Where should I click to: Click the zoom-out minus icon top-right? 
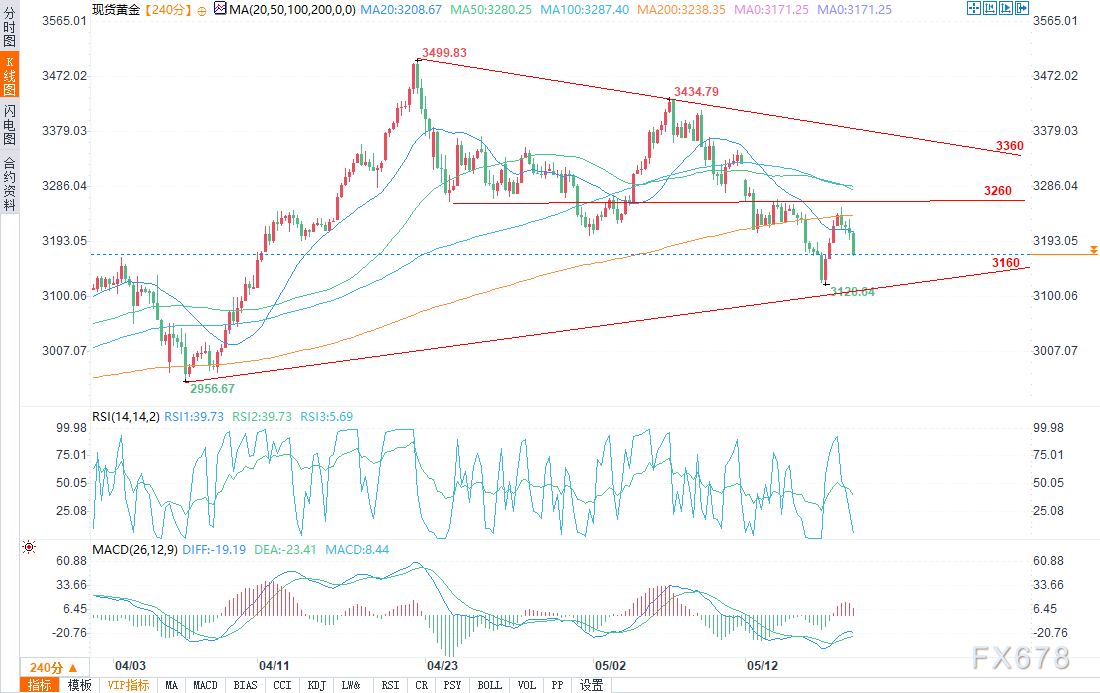point(992,9)
